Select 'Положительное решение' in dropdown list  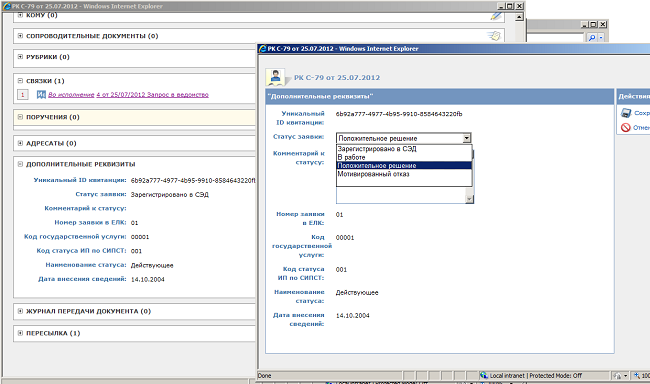click(404, 165)
